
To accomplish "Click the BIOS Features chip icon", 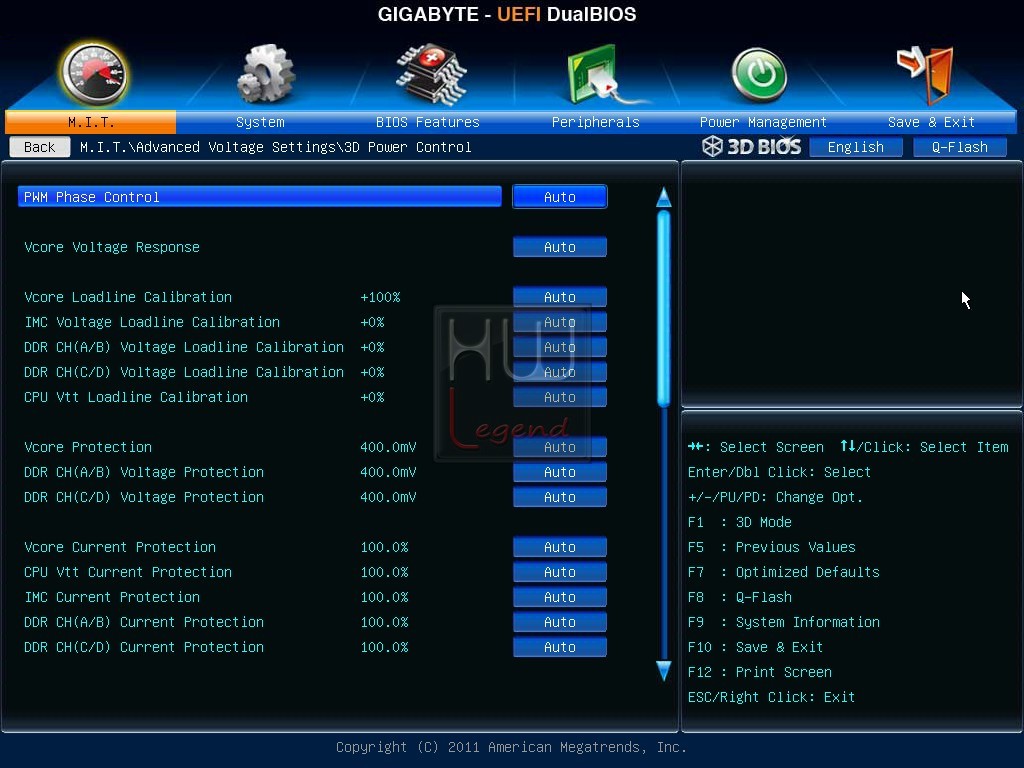I will tap(431, 74).
